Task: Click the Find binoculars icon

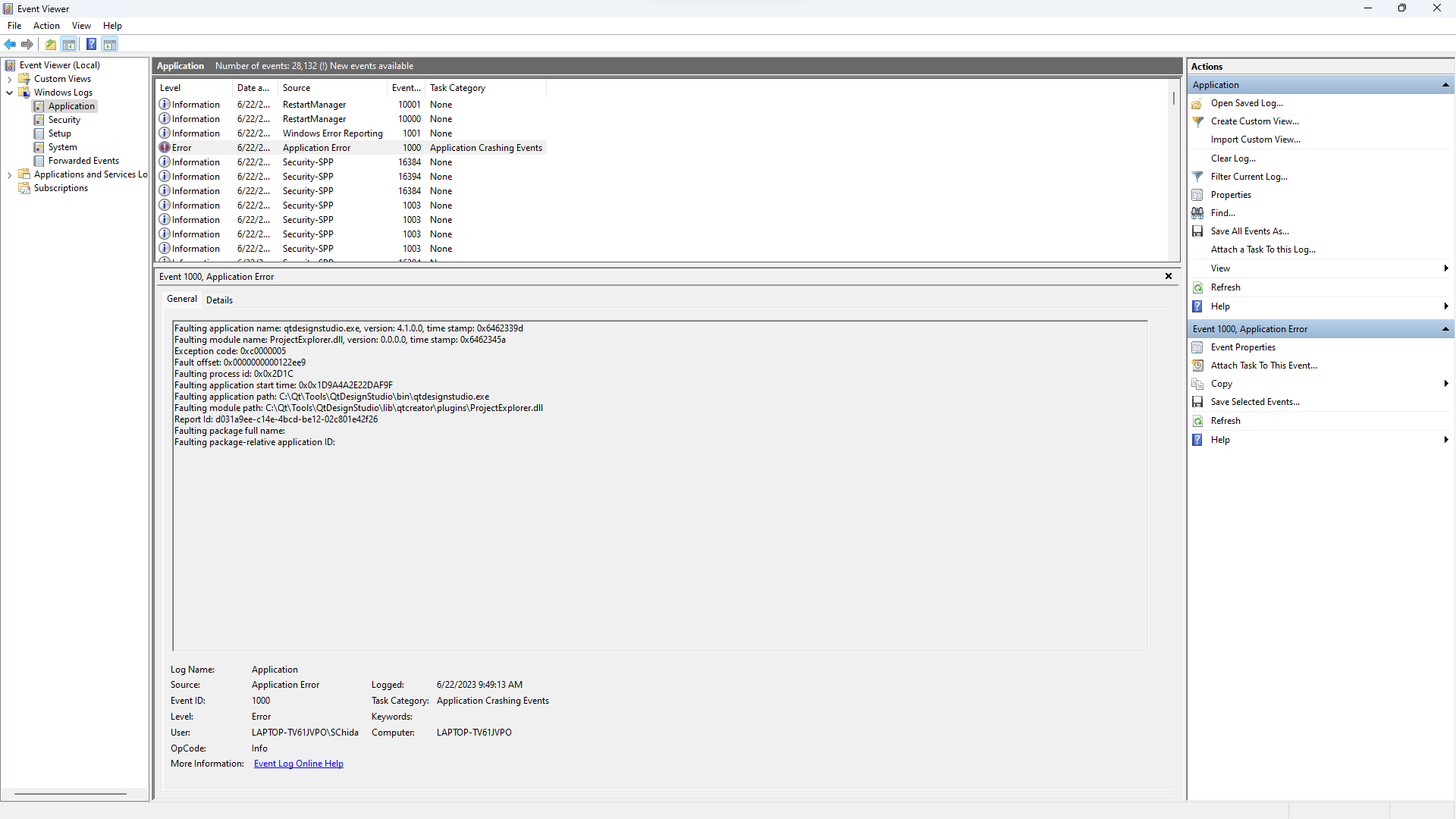Action: [1197, 213]
